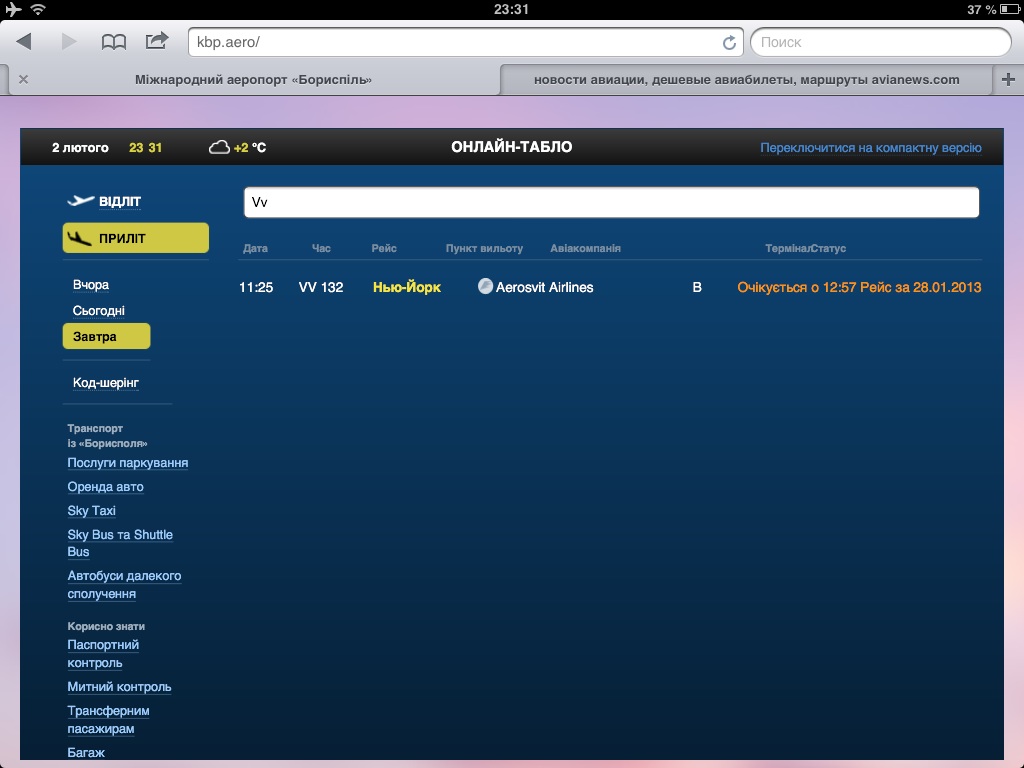This screenshot has height=768, width=1024.
Task: Select the Приліт arrivals button
Action: click(135, 238)
